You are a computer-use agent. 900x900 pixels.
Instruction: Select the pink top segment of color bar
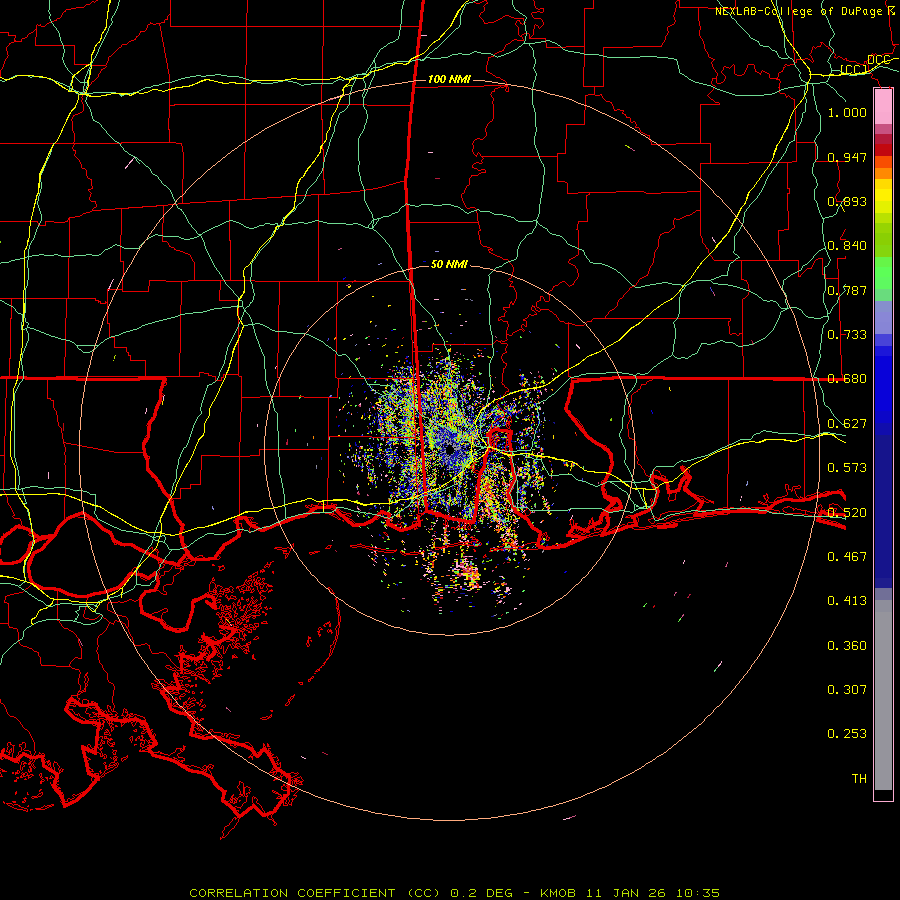pyautogui.click(x=883, y=107)
